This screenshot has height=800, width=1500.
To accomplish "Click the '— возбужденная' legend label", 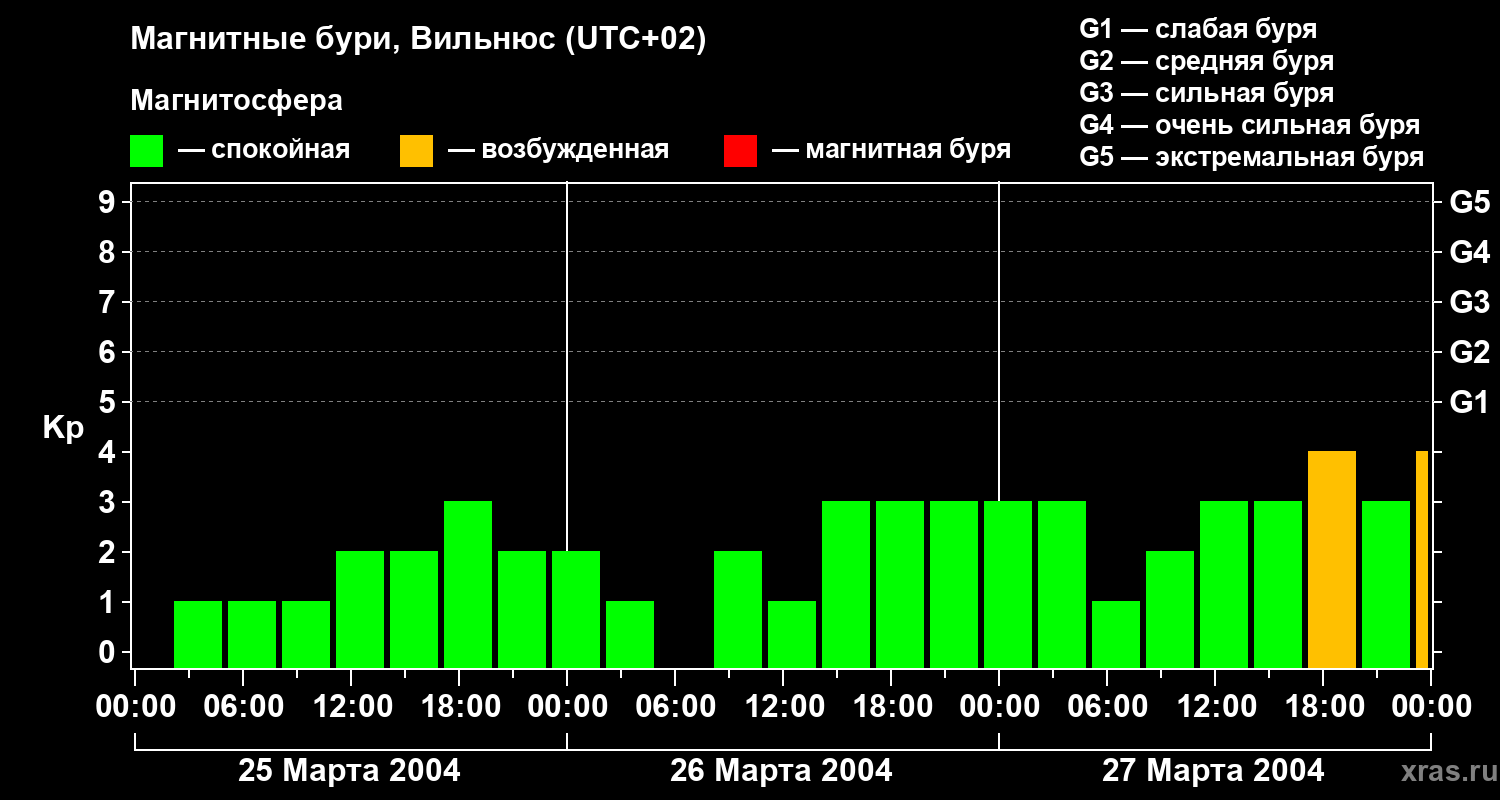I will tap(558, 150).
